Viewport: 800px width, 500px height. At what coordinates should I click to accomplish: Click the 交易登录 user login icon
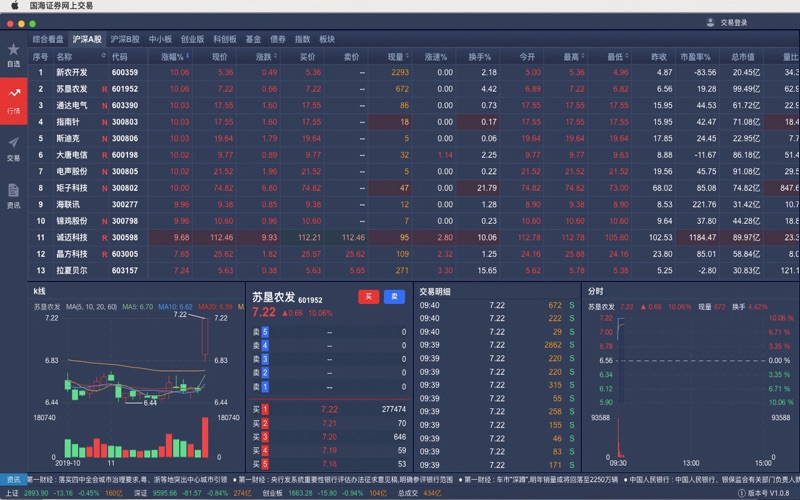coord(711,22)
